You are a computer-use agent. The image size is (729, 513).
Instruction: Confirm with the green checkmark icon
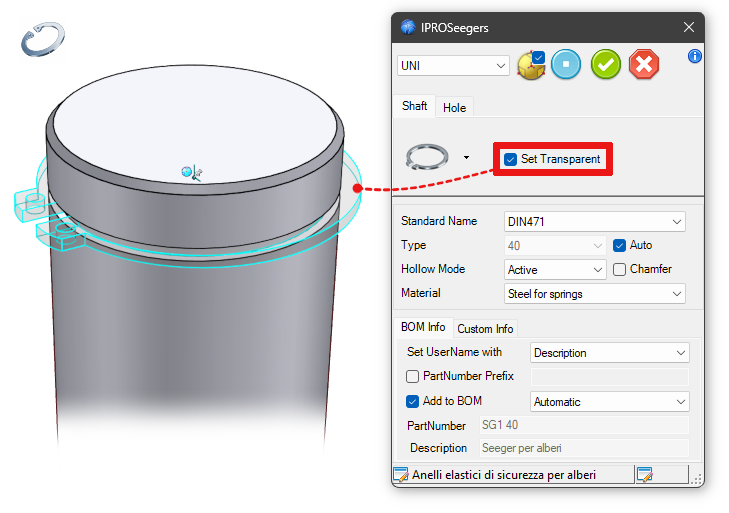coord(606,65)
